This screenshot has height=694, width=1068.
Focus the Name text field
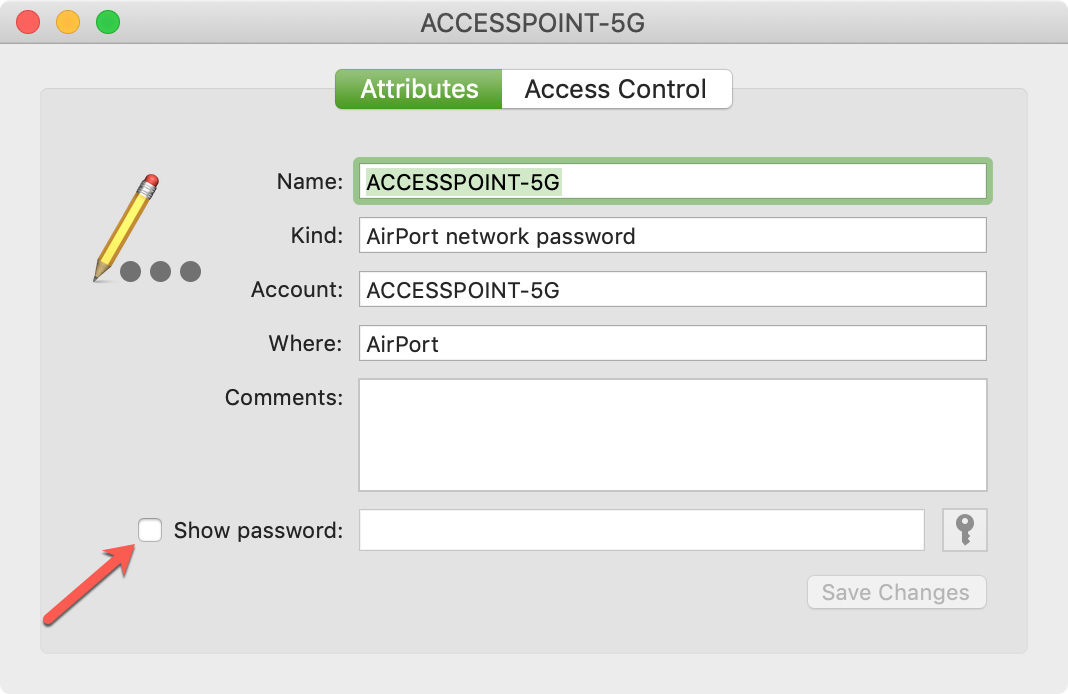click(x=673, y=181)
